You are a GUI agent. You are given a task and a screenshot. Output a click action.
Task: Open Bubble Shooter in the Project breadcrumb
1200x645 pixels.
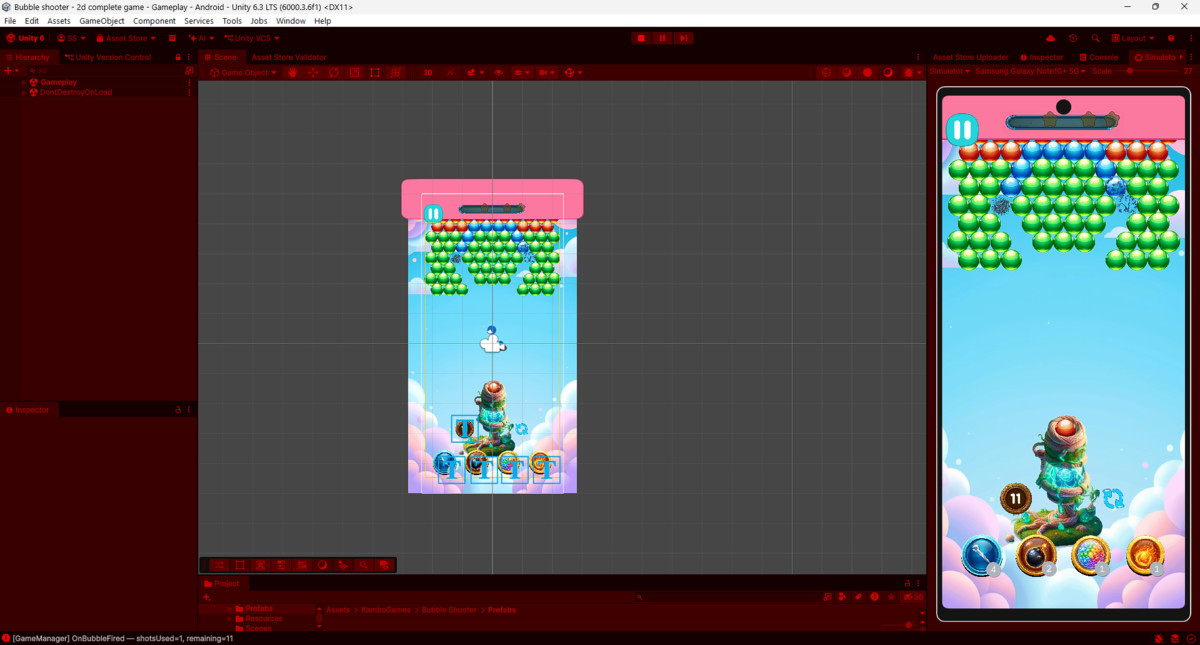point(448,609)
